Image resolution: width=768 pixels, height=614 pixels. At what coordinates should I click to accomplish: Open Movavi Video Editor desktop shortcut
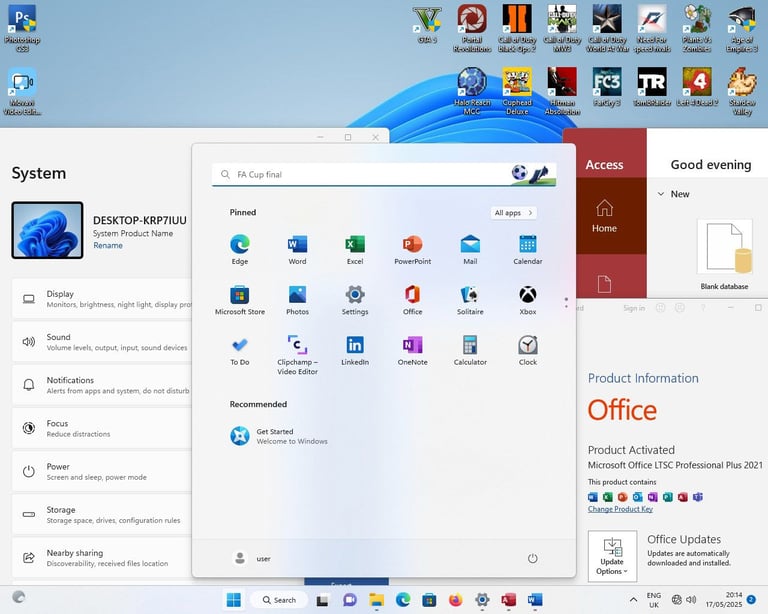pyautogui.click(x=22, y=91)
